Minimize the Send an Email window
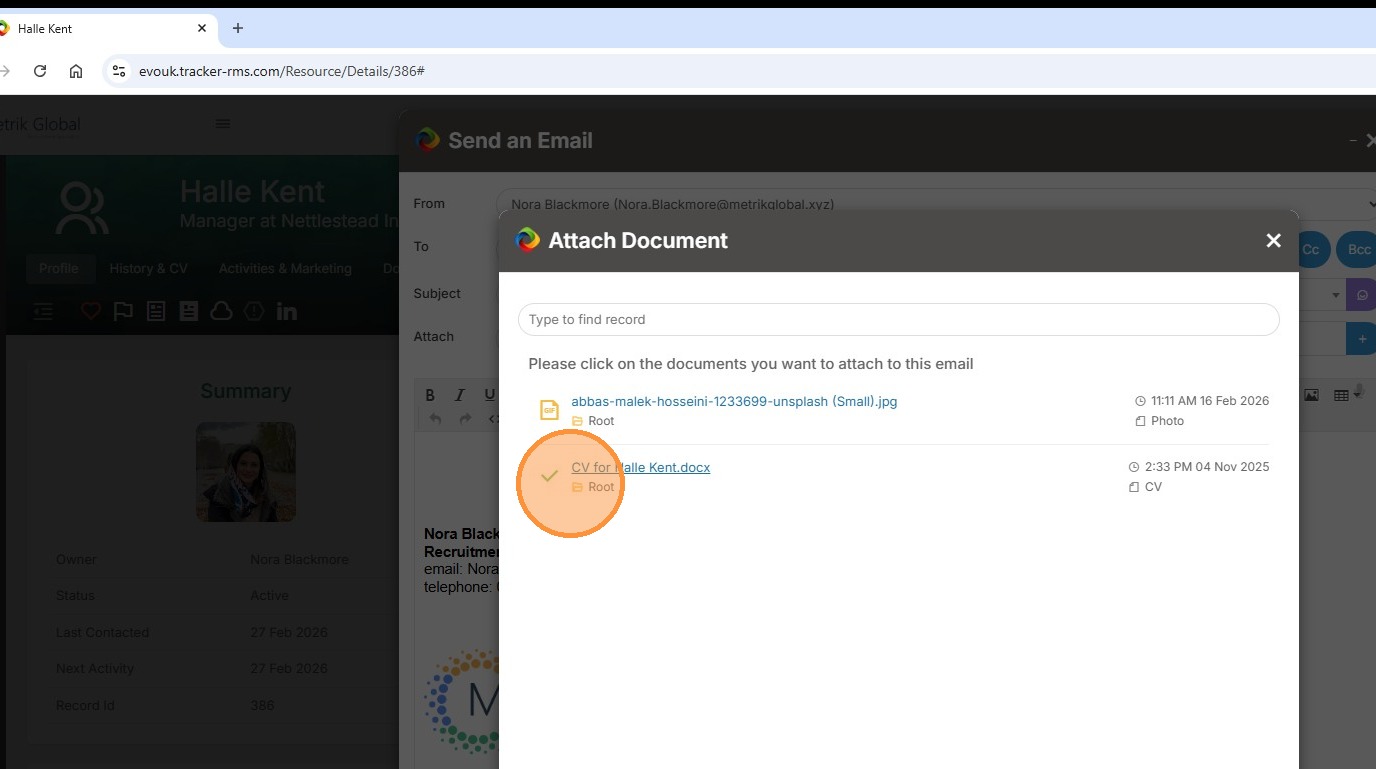1376x769 pixels. pos(1353,141)
